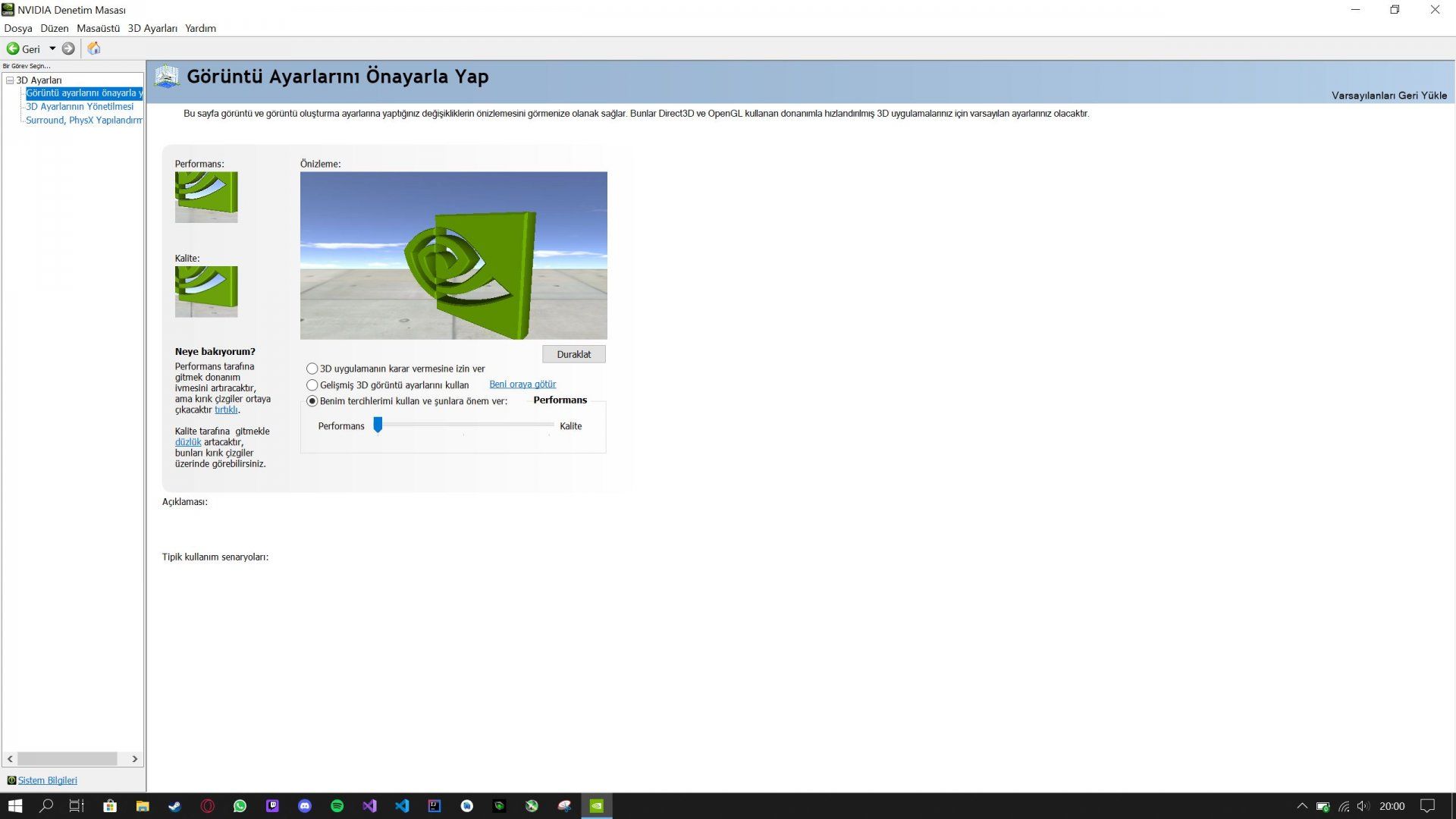Click the Performans preview thumbnail
1456x819 pixels.
[x=206, y=197]
